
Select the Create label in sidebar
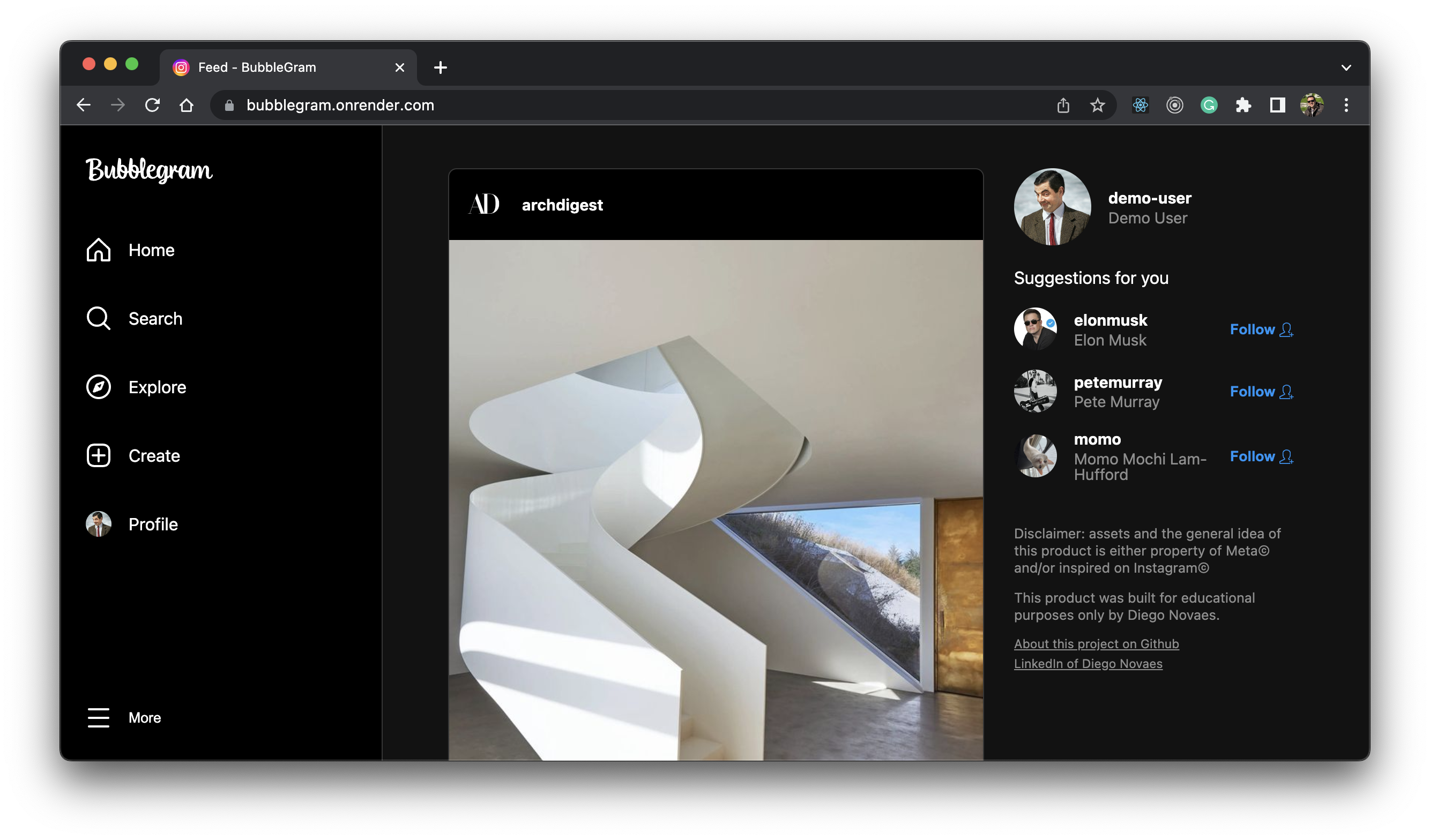pos(154,455)
